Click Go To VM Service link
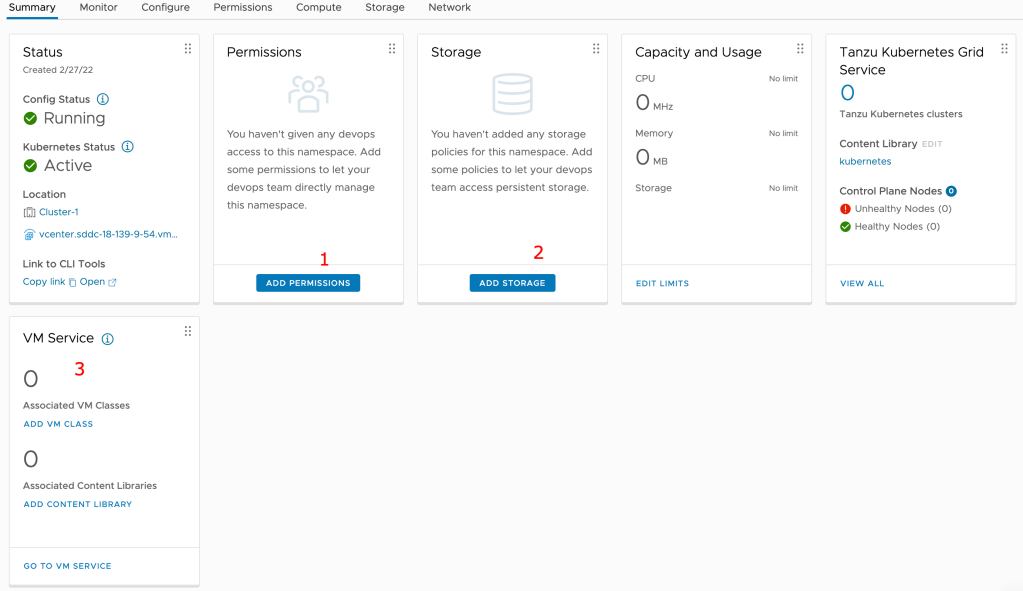The width and height of the screenshot is (1023, 591). pos(67,566)
